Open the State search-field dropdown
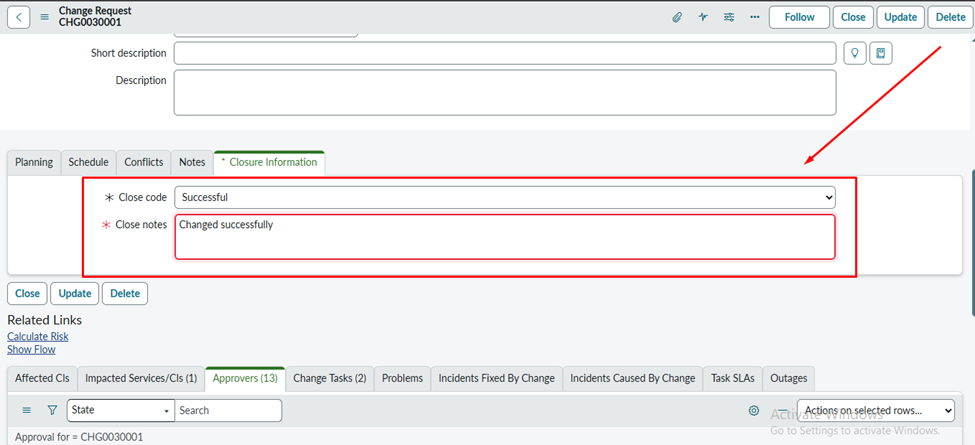975x445 pixels. [x=121, y=410]
